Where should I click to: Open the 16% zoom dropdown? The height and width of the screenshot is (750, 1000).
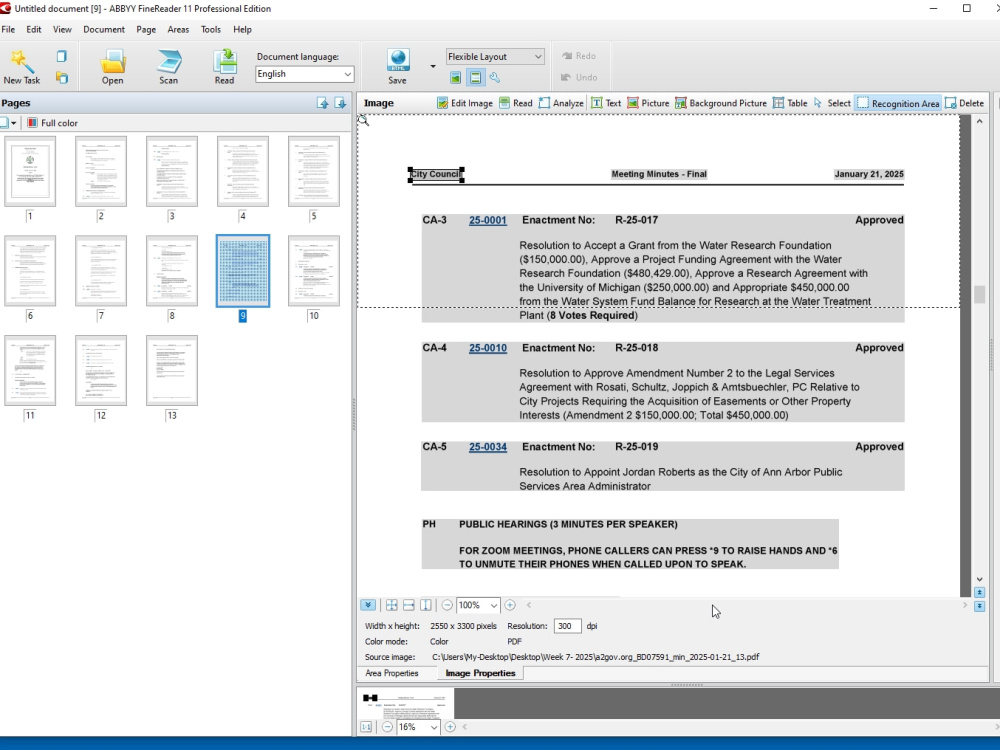tap(434, 727)
